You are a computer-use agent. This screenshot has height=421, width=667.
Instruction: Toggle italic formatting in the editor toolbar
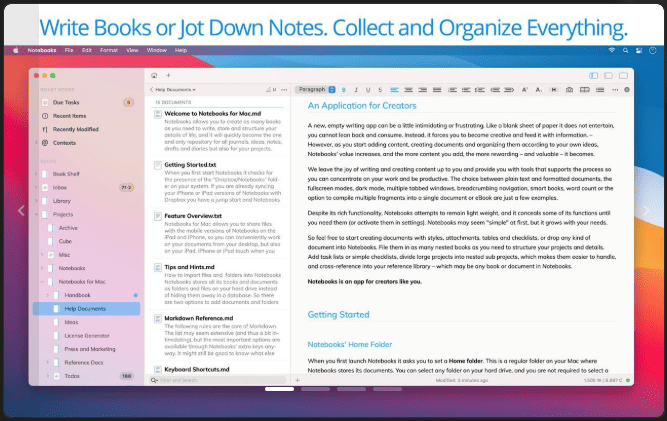(356, 90)
